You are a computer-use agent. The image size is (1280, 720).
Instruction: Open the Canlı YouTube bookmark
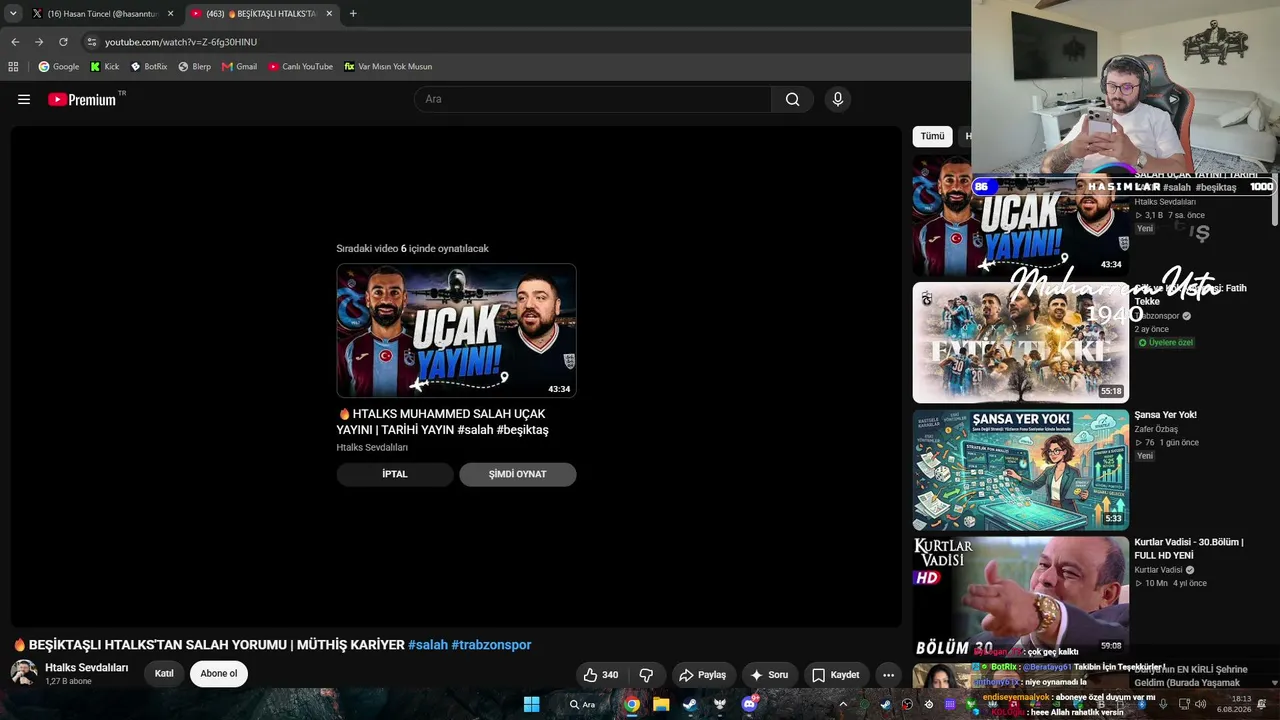301,67
